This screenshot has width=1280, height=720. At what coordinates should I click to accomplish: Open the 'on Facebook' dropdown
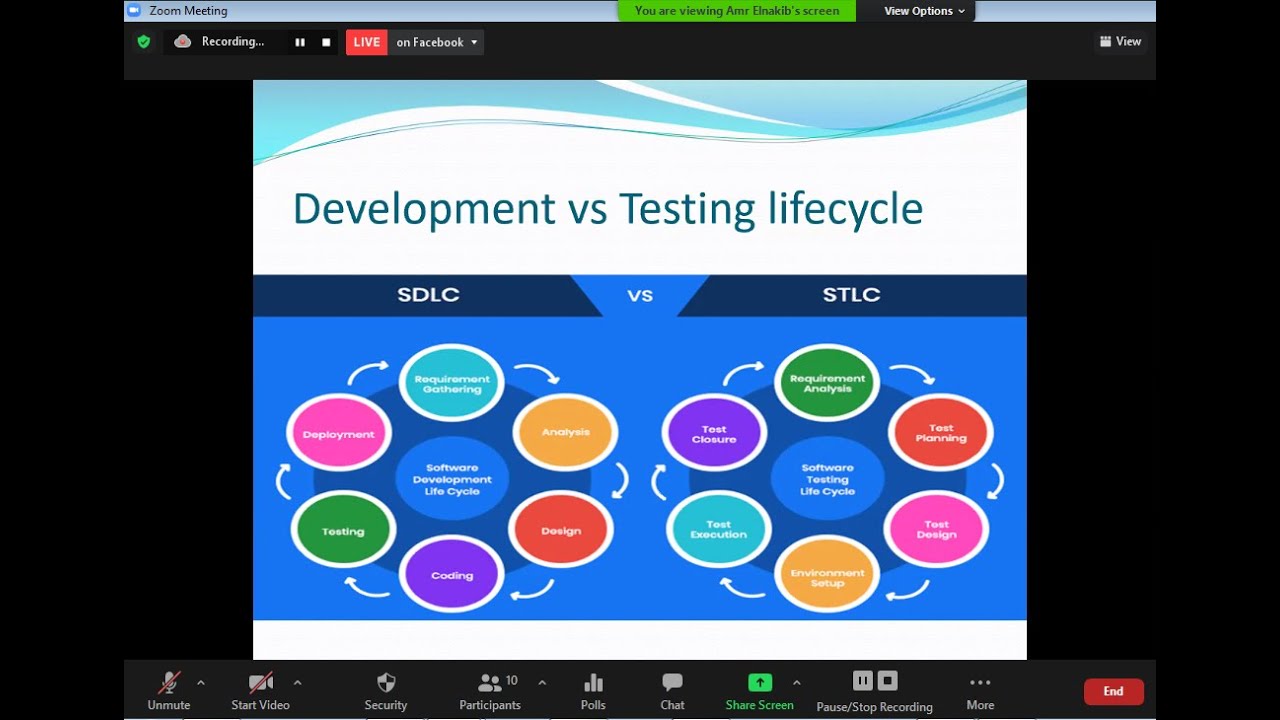pyautogui.click(x=437, y=42)
